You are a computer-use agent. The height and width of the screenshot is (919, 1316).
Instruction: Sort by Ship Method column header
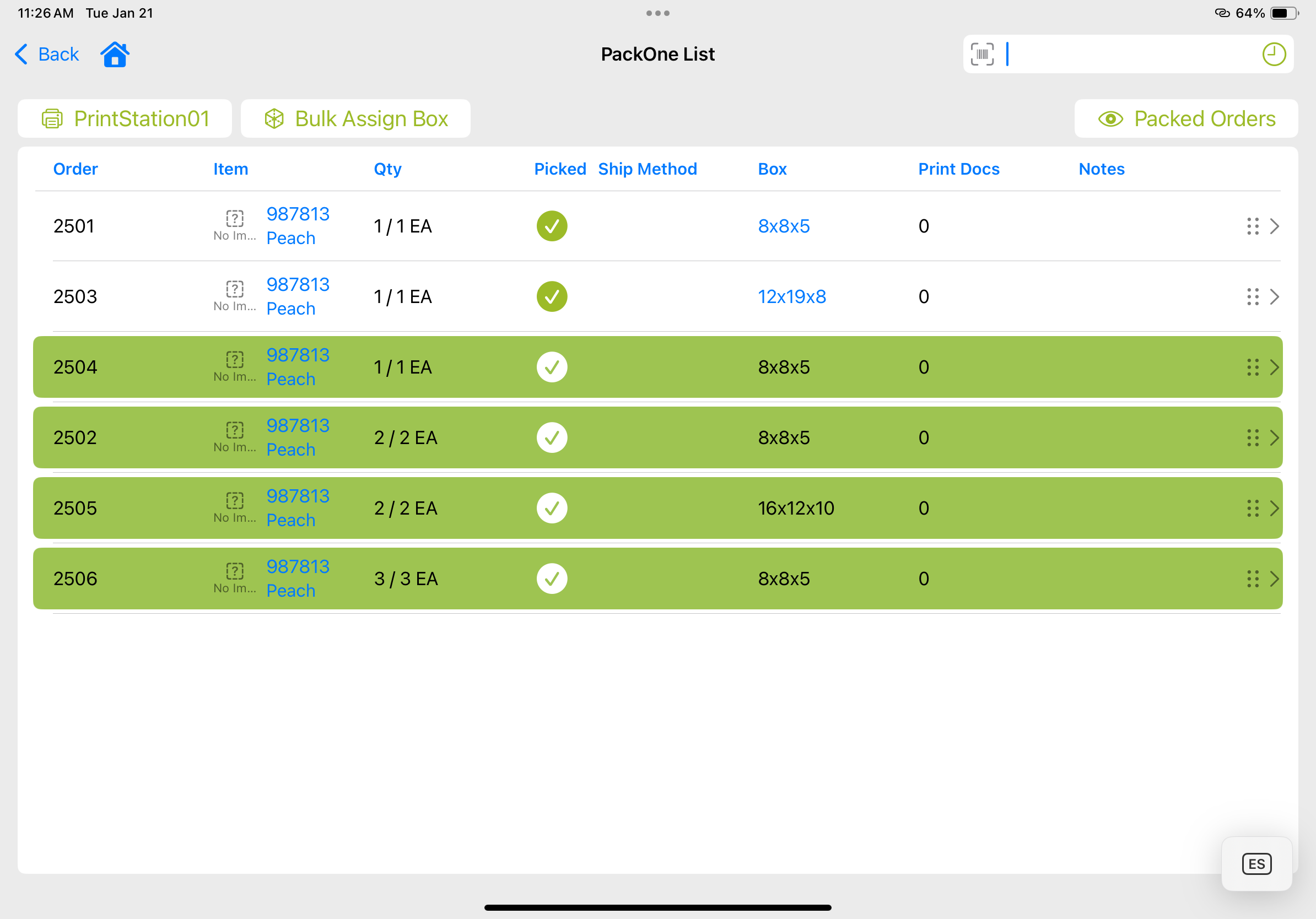click(647, 169)
